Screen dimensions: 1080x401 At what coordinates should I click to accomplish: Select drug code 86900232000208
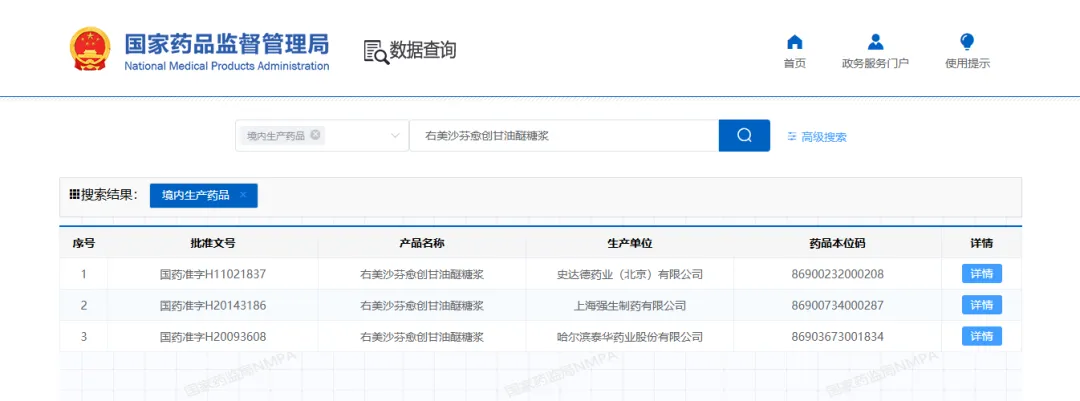coord(837,274)
